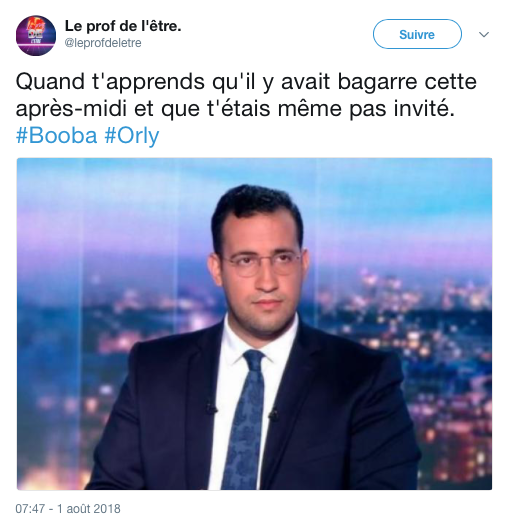
Task: Open the Le prof de l'être profile avatar
Action: coord(36,35)
